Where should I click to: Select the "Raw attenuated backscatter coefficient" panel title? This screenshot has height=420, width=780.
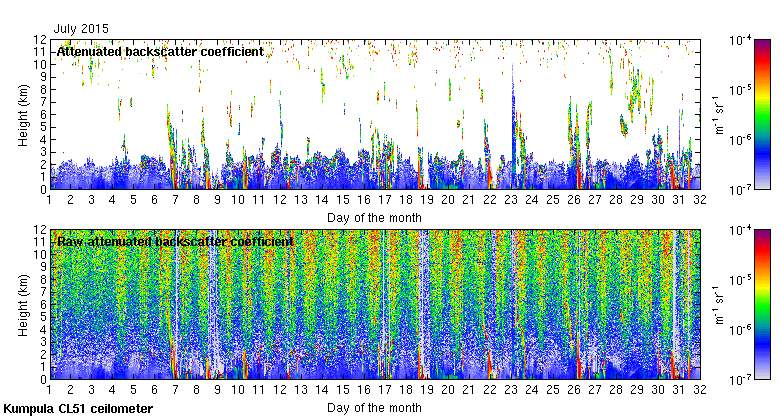coord(174,241)
